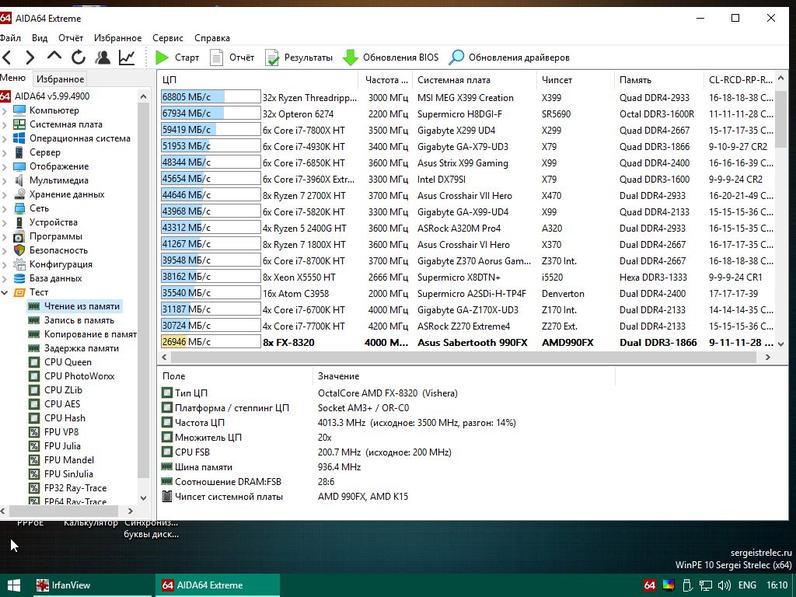Sort by the Память column header

658,80
